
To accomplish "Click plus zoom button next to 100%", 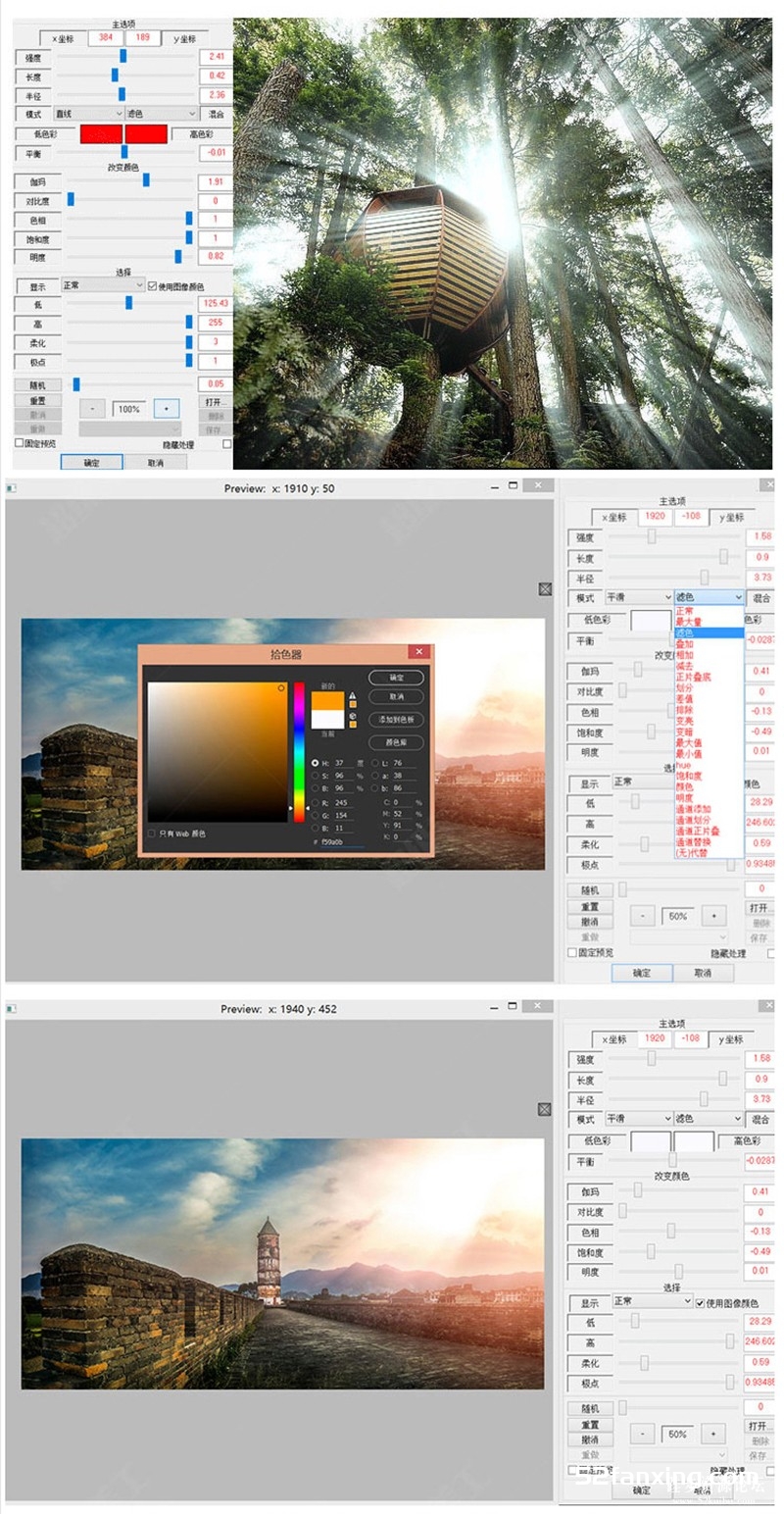I will point(167,408).
